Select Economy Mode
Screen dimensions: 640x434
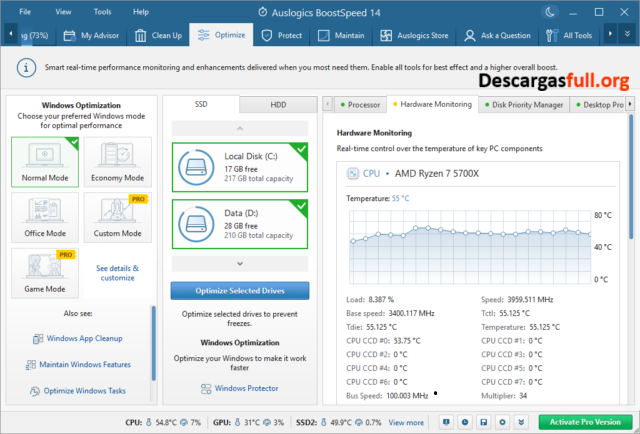point(118,162)
